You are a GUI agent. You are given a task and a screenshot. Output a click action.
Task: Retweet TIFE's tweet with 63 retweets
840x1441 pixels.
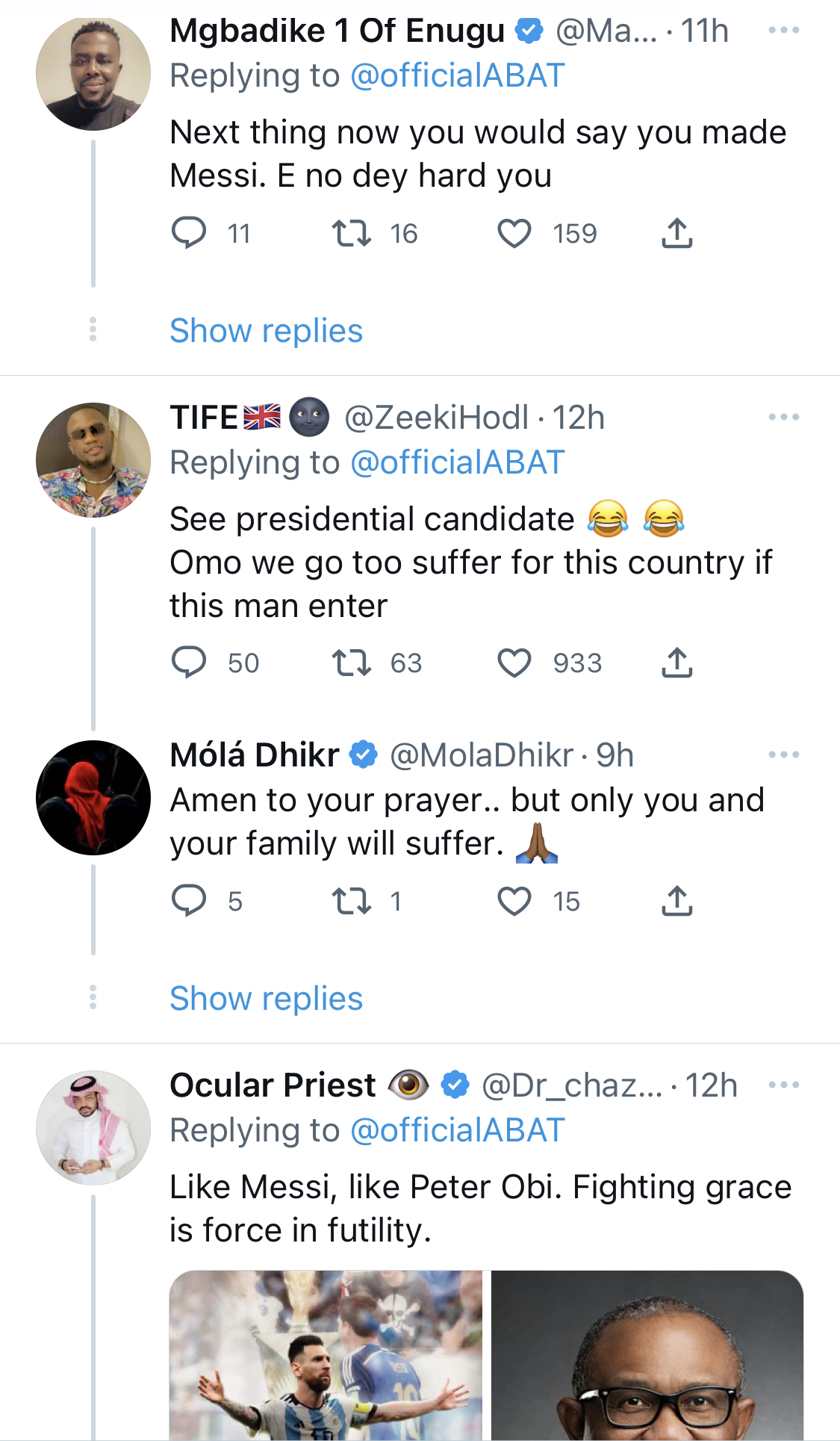(352, 663)
